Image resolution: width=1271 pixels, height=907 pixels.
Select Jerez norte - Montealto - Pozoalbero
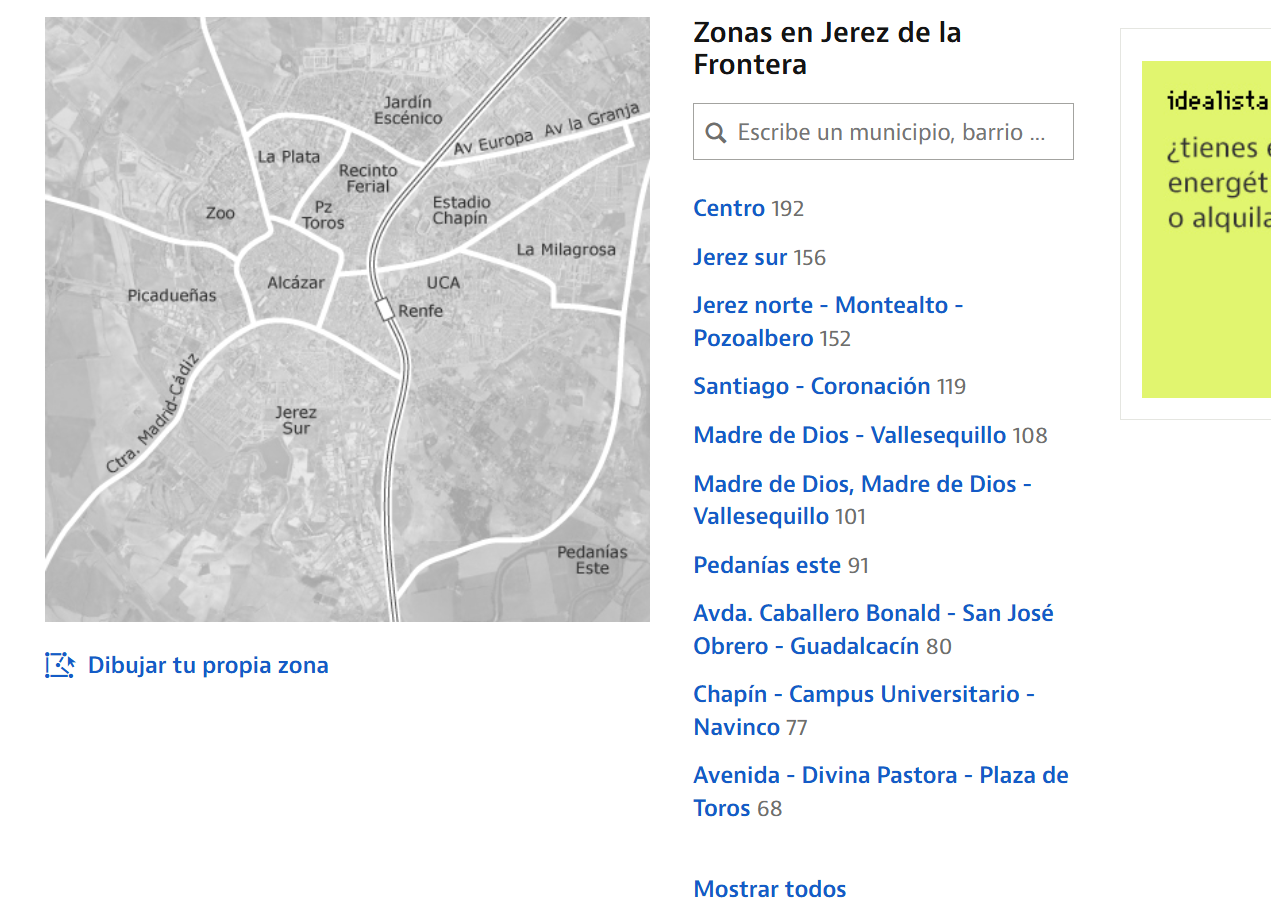(827, 306)
